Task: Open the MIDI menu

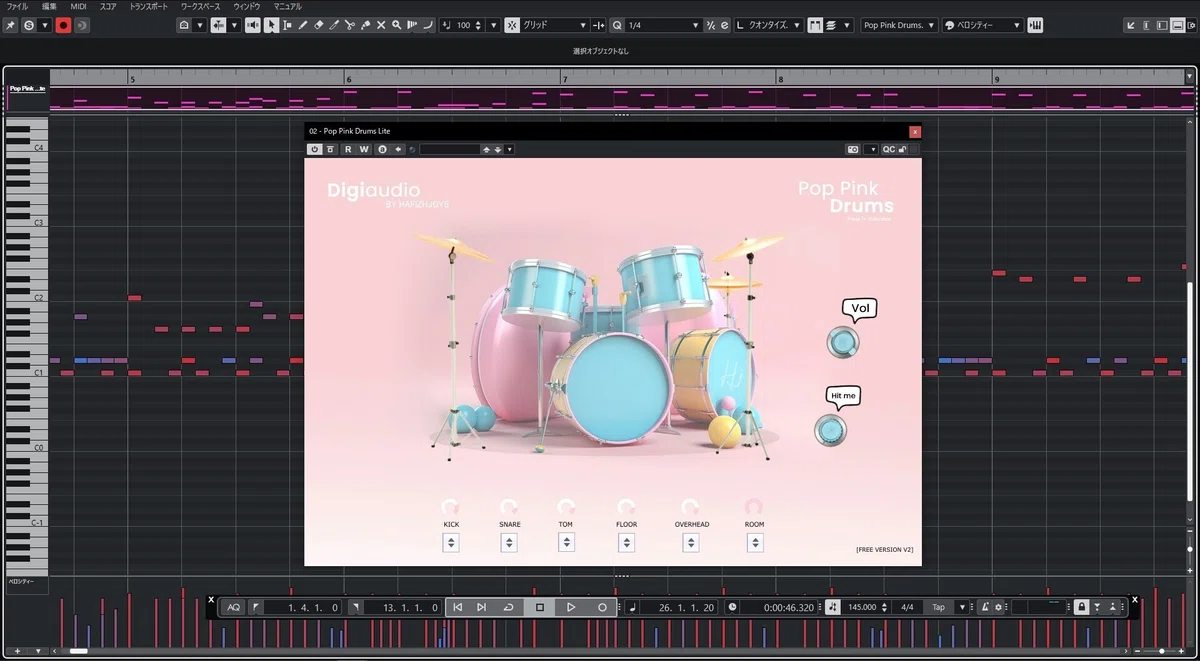Action: [78, 6]
